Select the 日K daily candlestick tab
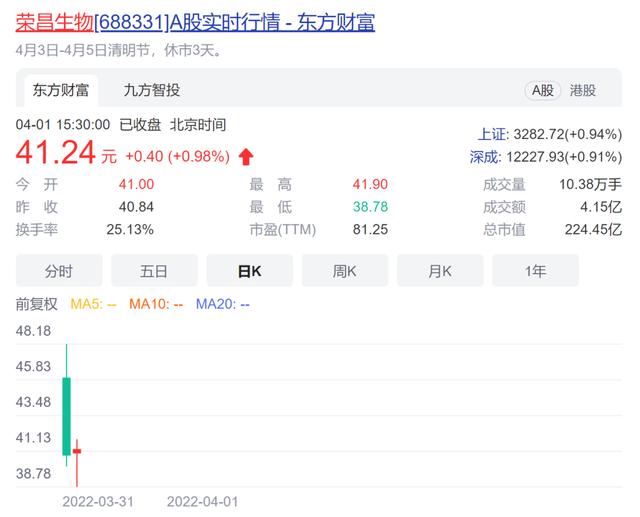 [x=249, y=271]
